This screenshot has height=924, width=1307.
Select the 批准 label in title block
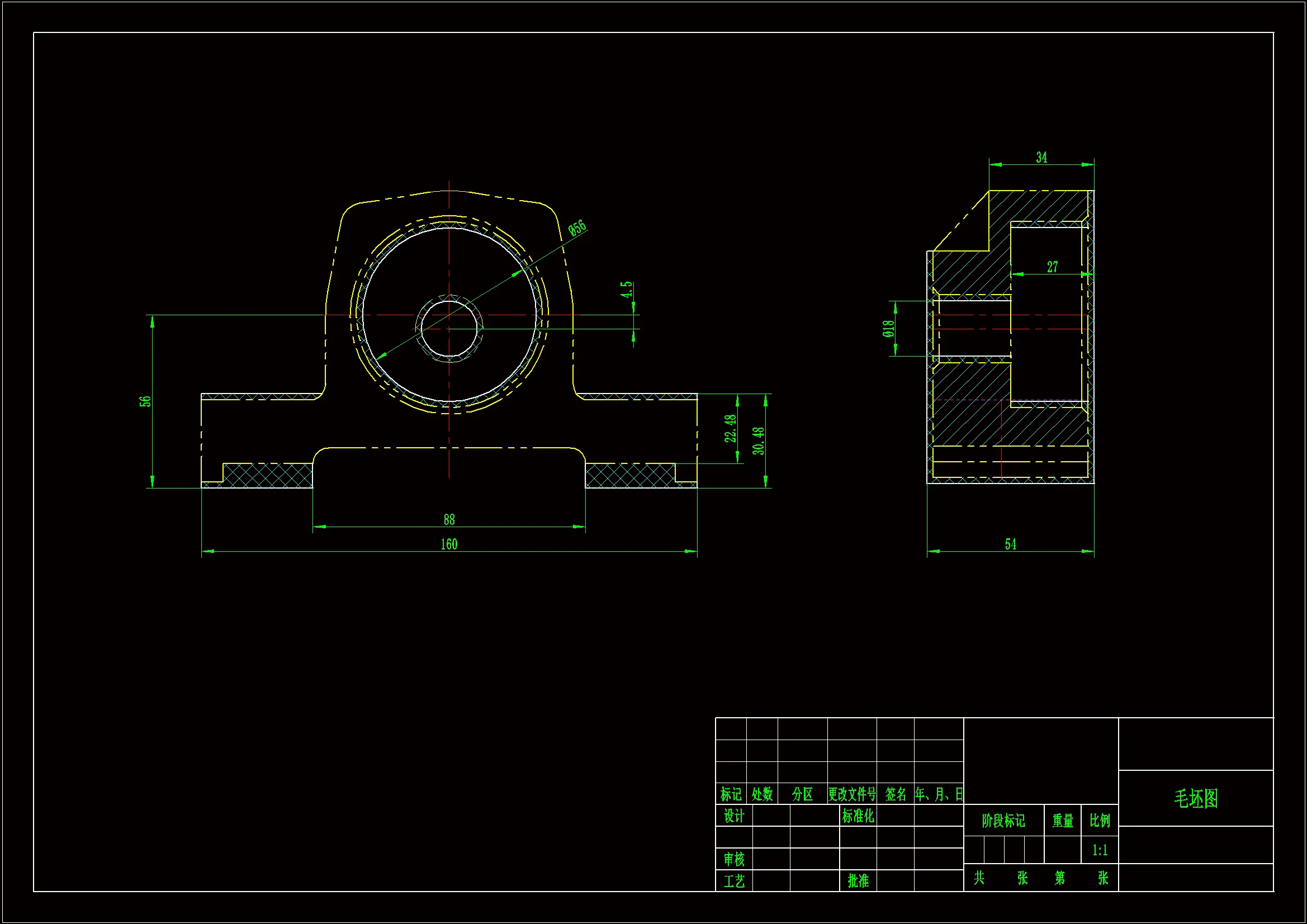(x=858, y=881)
